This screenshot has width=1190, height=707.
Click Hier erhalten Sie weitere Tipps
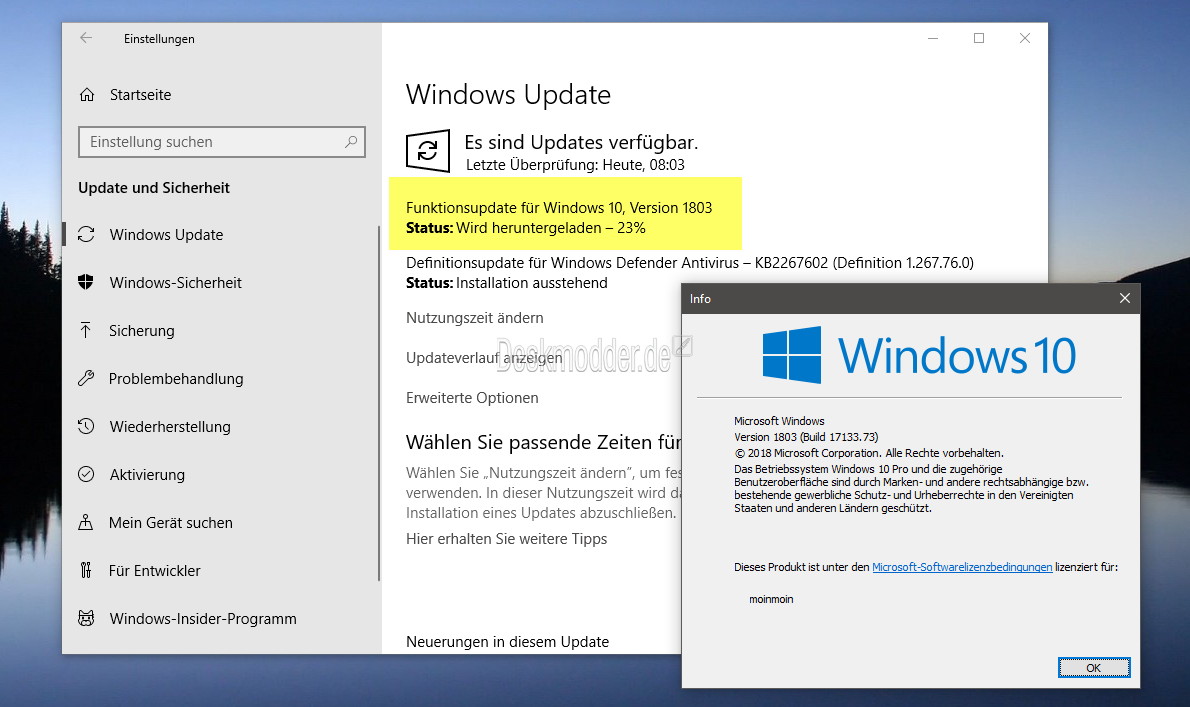point(506,539)
